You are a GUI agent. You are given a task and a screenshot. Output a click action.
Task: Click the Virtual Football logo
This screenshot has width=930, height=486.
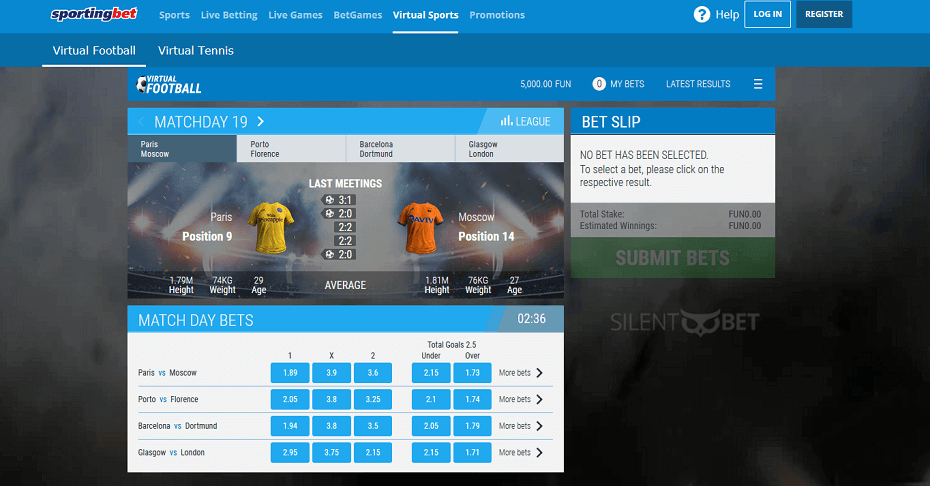(x=169, y=85)
